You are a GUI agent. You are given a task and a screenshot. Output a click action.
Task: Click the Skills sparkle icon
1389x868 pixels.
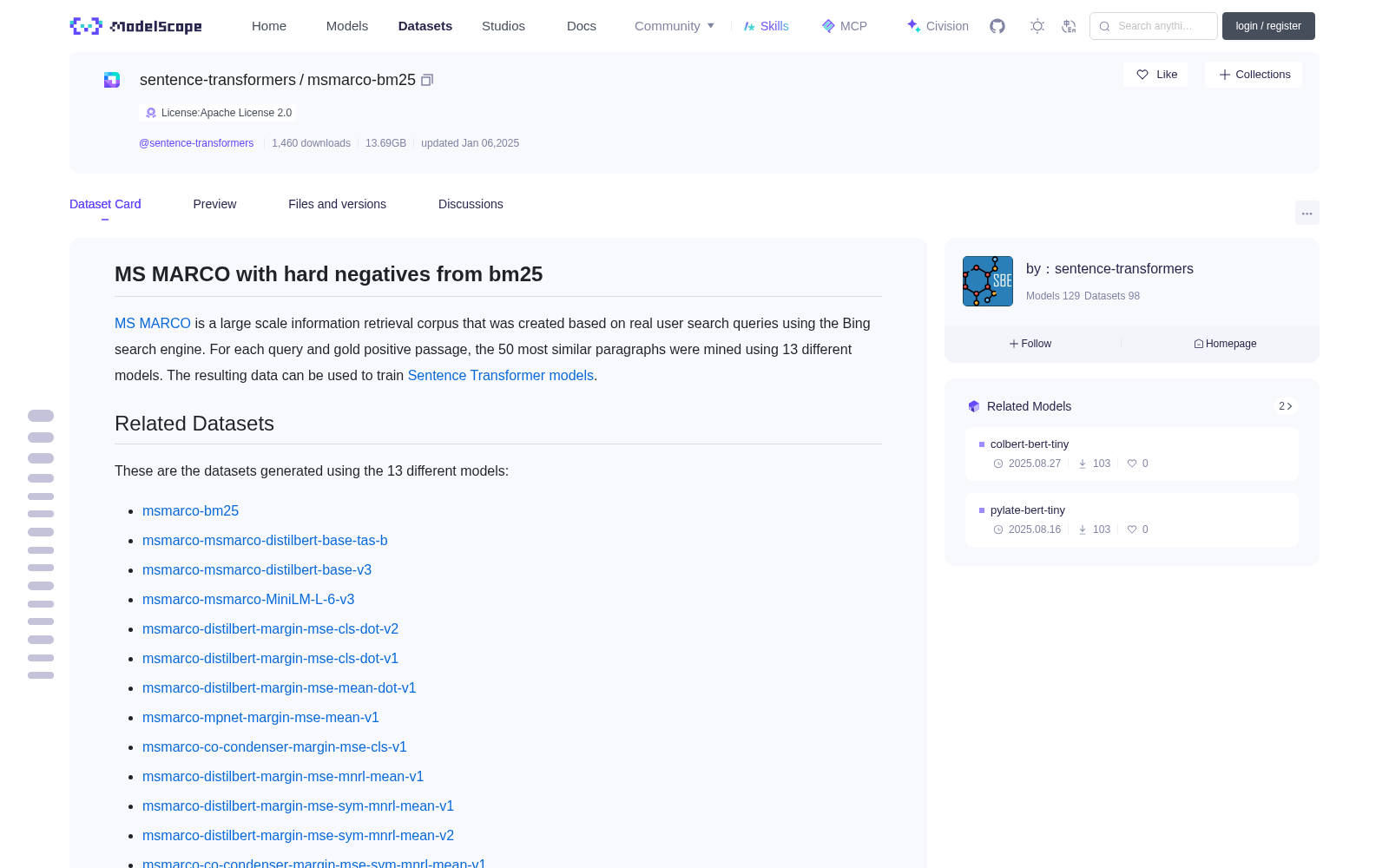pyautogui.click(x=749, y=26)
